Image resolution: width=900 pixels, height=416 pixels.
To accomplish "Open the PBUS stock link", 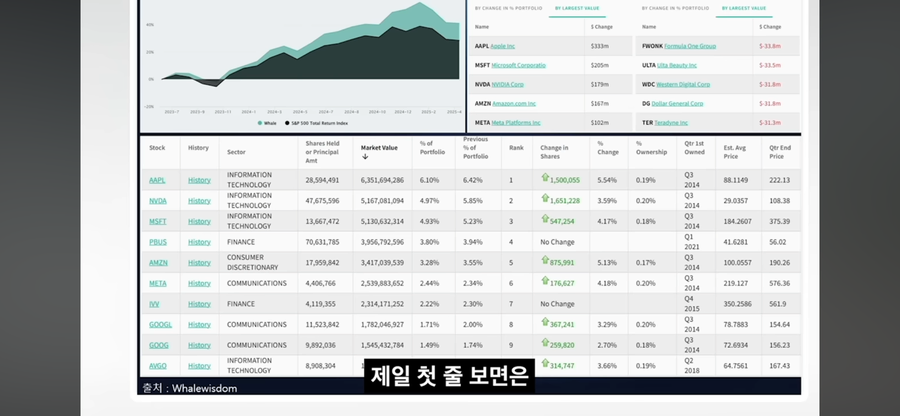I will coord(158,242).
